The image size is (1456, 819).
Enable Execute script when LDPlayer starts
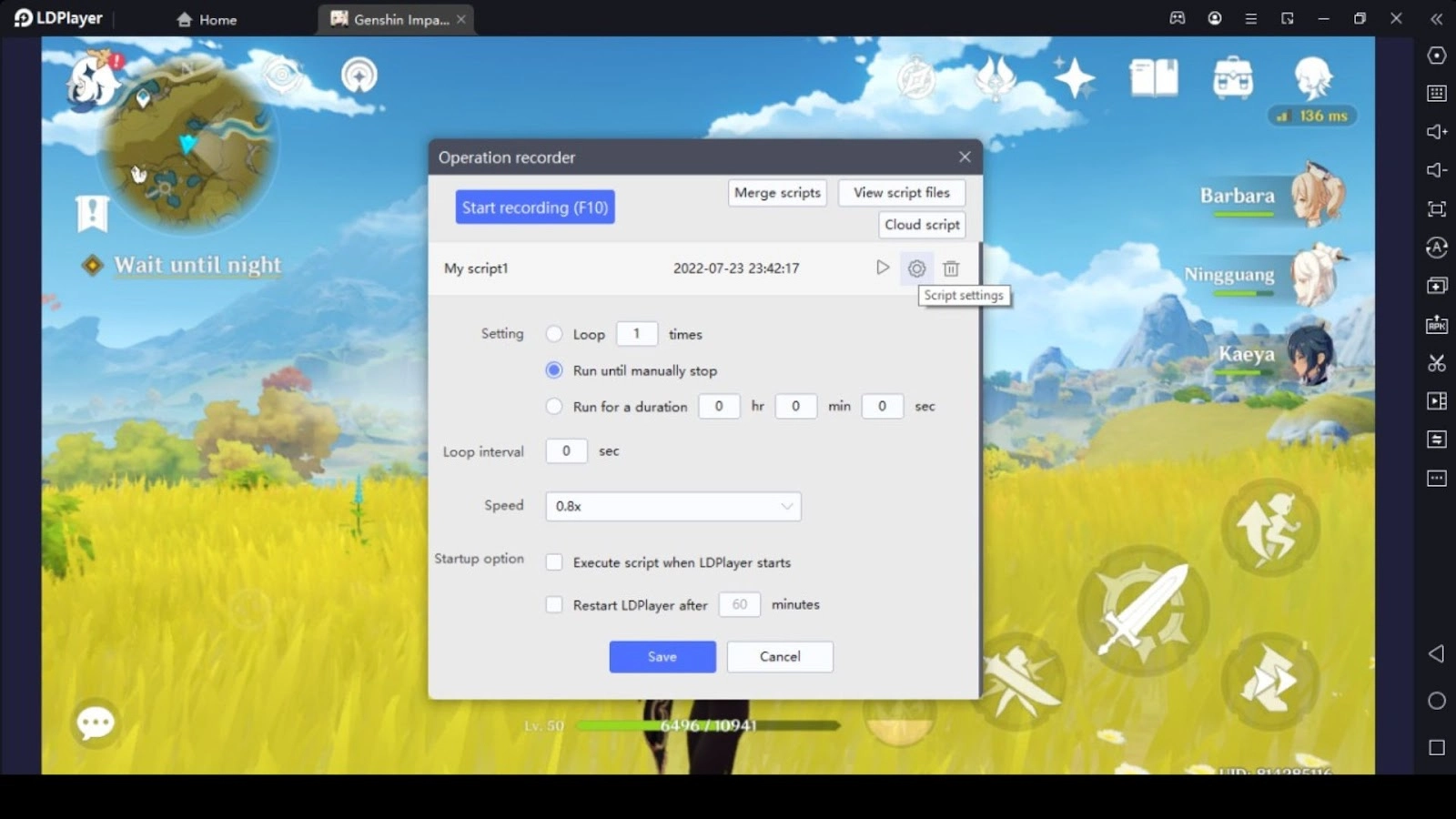(x=553, y=562)
